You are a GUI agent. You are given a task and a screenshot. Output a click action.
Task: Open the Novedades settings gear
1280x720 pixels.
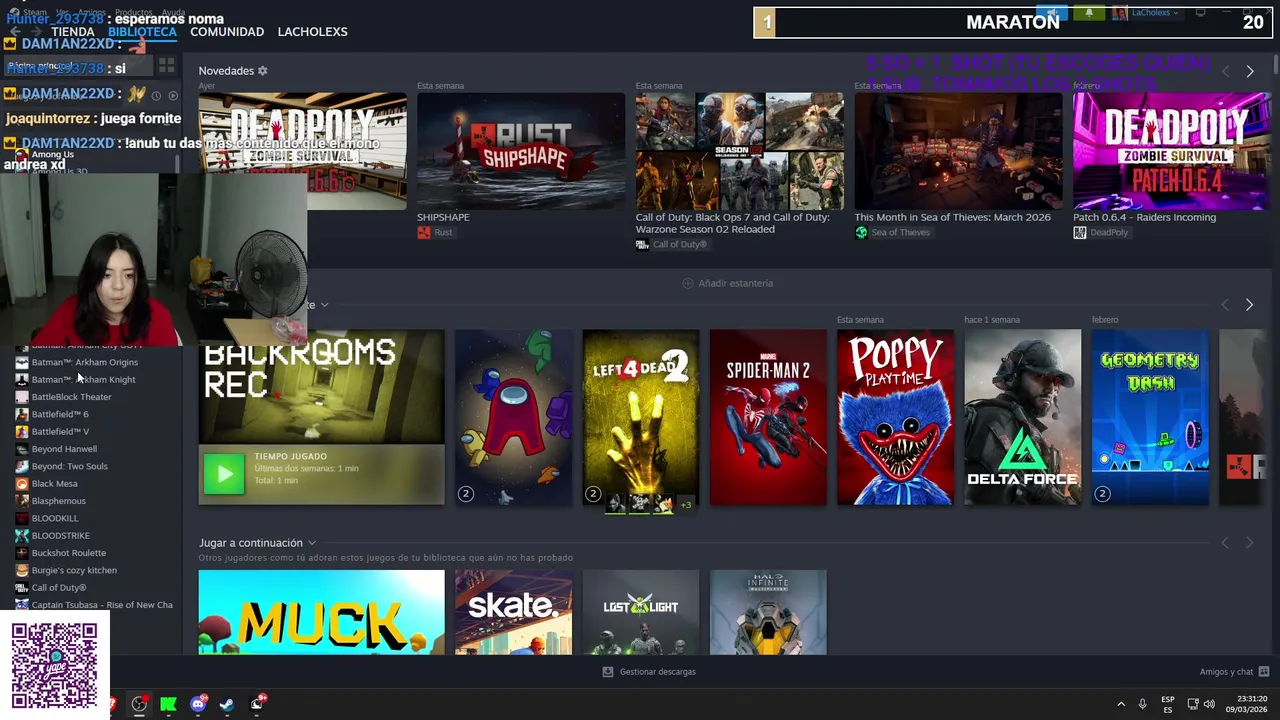pos(263,71)
